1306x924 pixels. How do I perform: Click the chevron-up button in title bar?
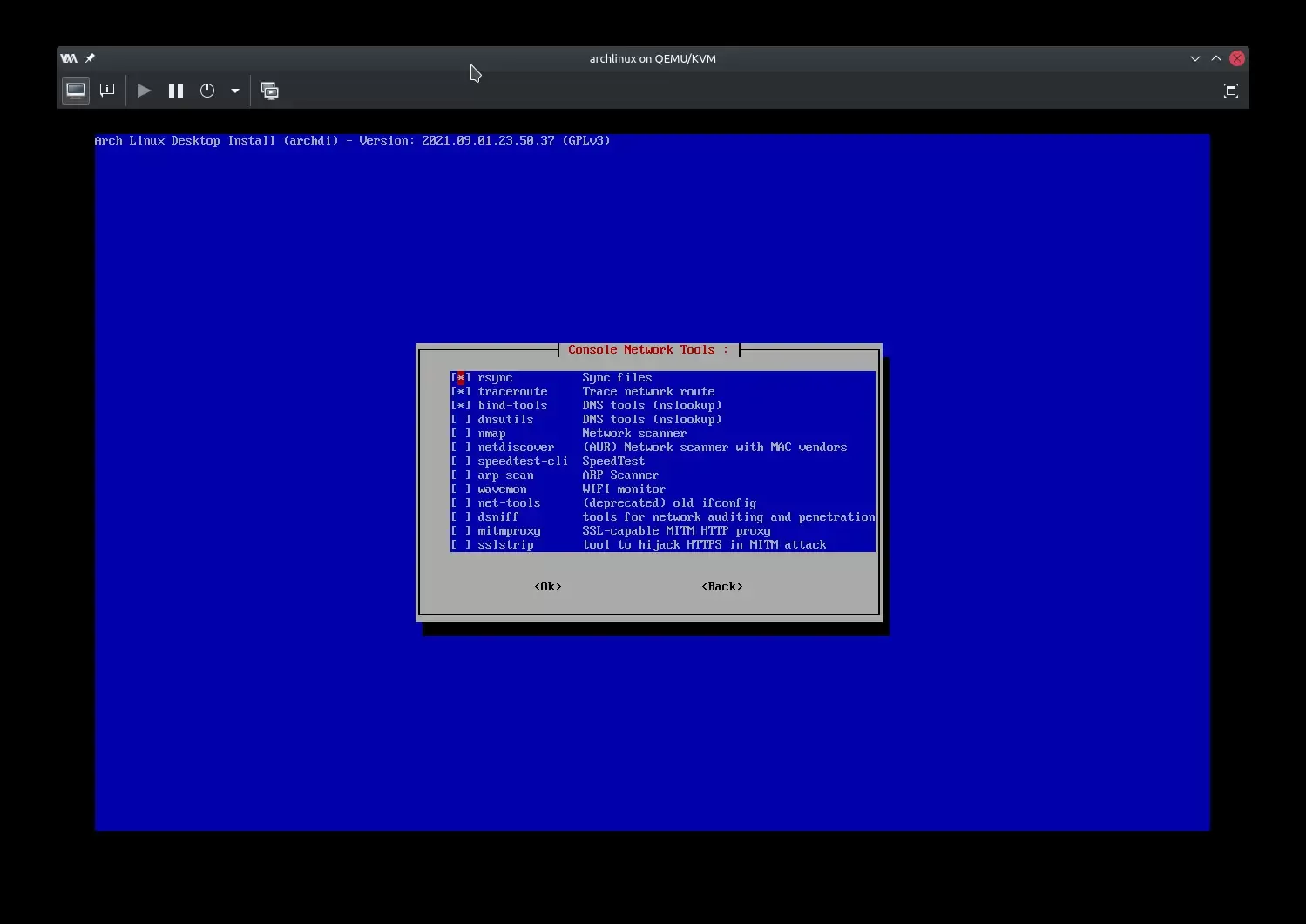click(1216, 58)
